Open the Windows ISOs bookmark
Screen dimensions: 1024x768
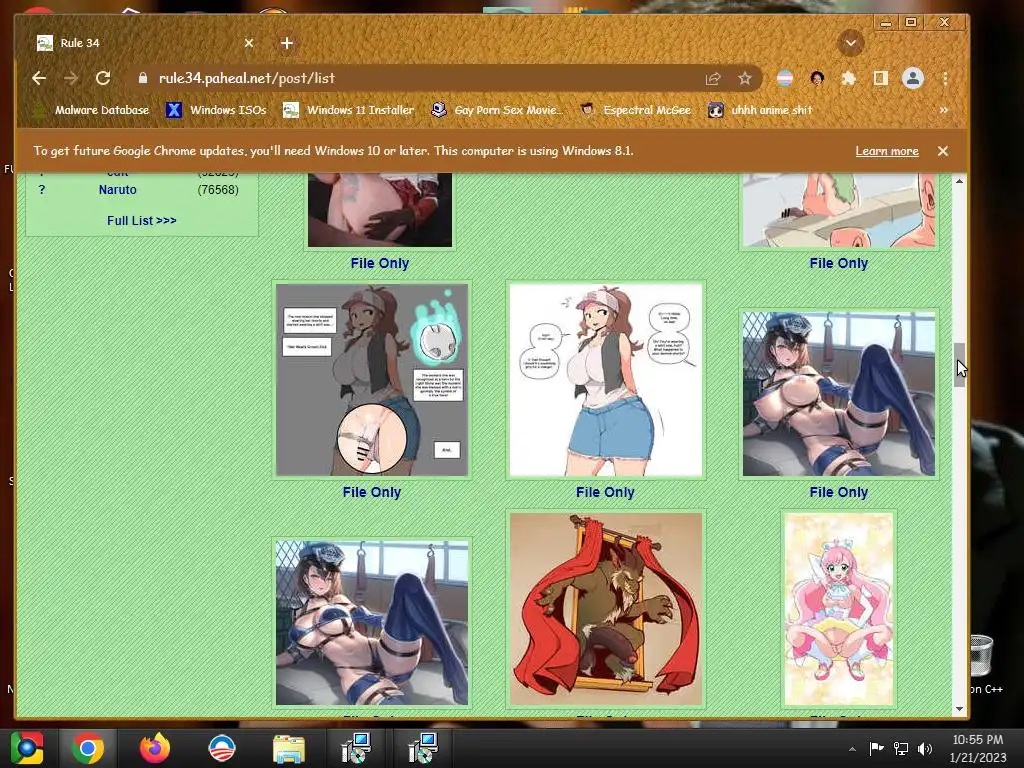click(216, 110)
